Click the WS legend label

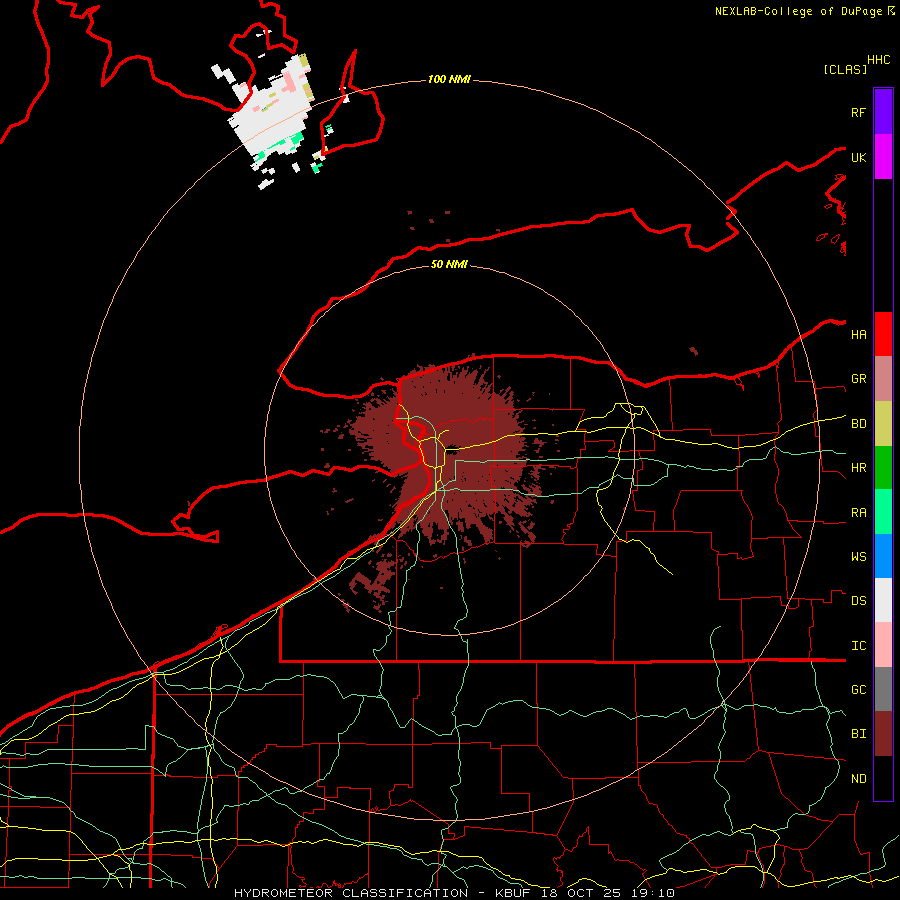(858, 557)
